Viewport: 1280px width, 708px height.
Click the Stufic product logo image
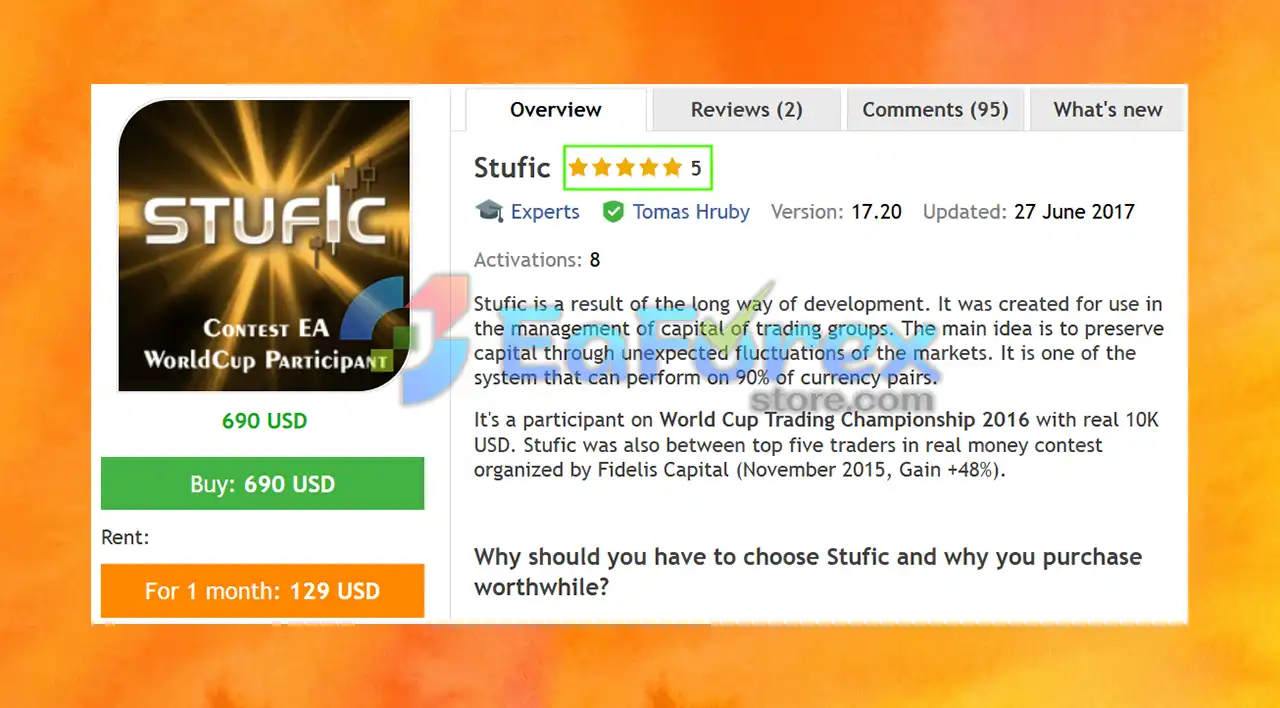pyautogui.click(x=264, y=245)
